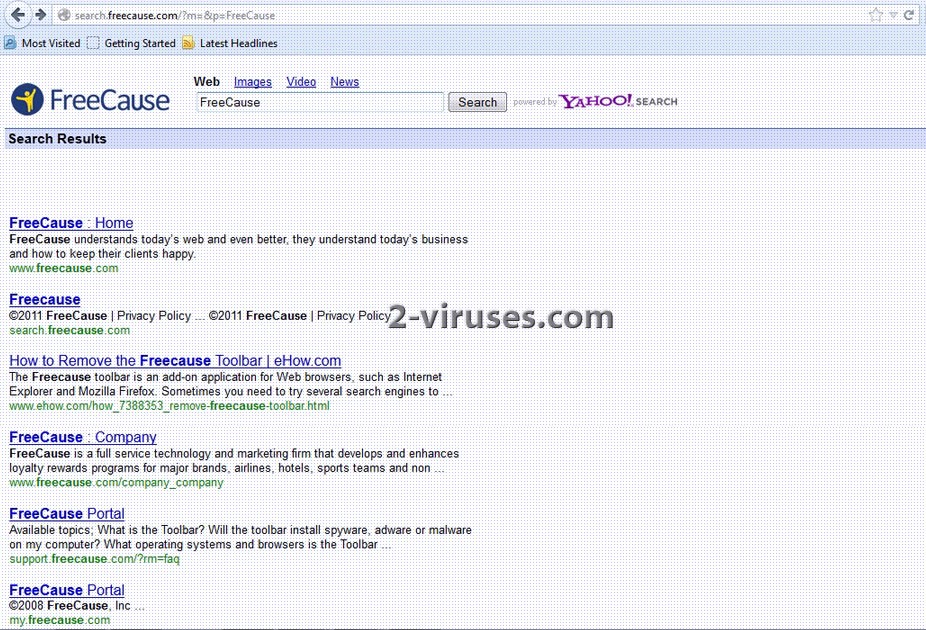This screenshot has width=926, height=630.
Task: Open the Latest Headlines feed bookmark
Action: 230,43
